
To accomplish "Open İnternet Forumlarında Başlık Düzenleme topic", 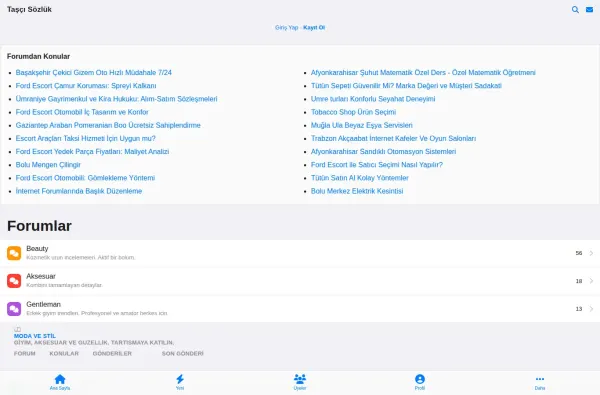I will [x=79, y=191].
